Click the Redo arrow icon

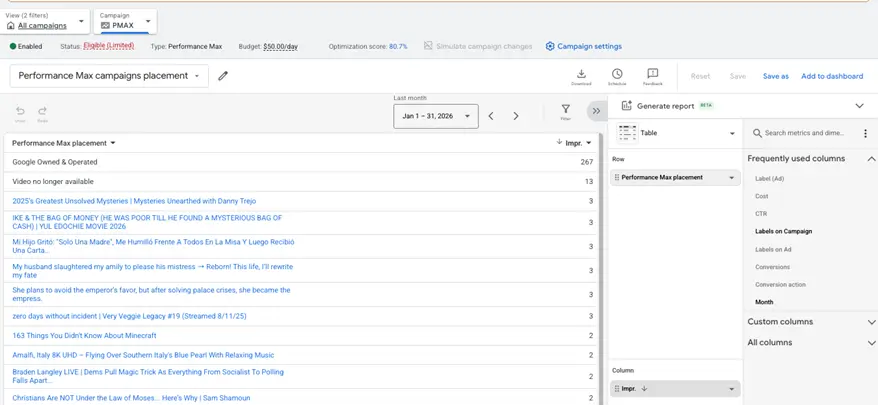[43, 111]
